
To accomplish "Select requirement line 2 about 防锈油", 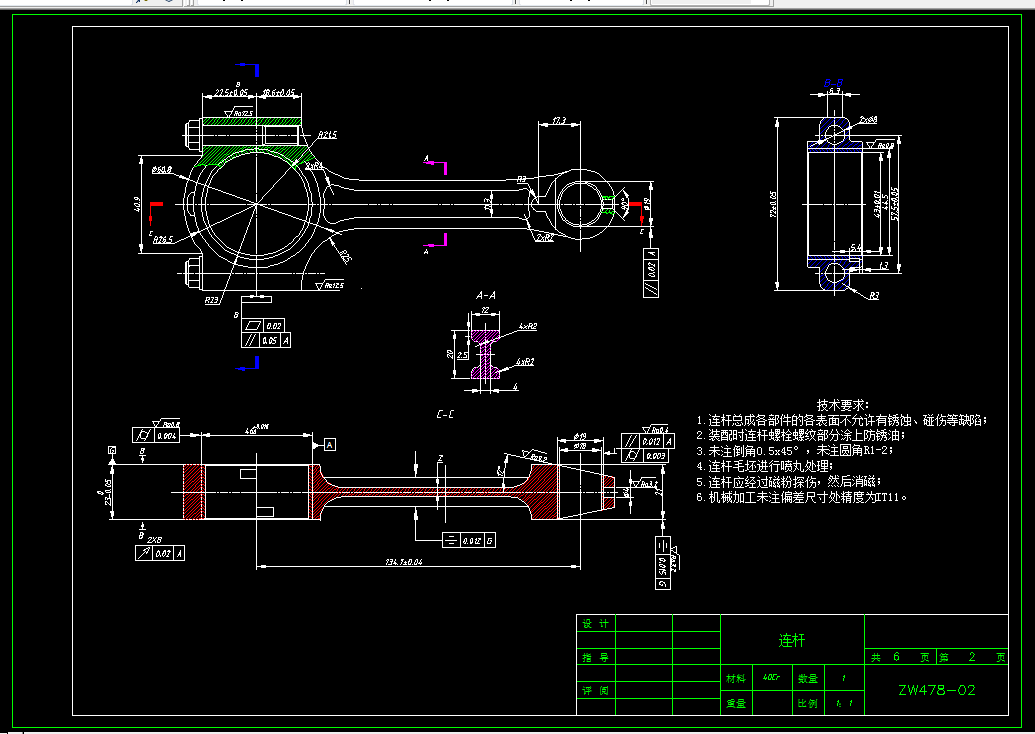I will (801, 436).
